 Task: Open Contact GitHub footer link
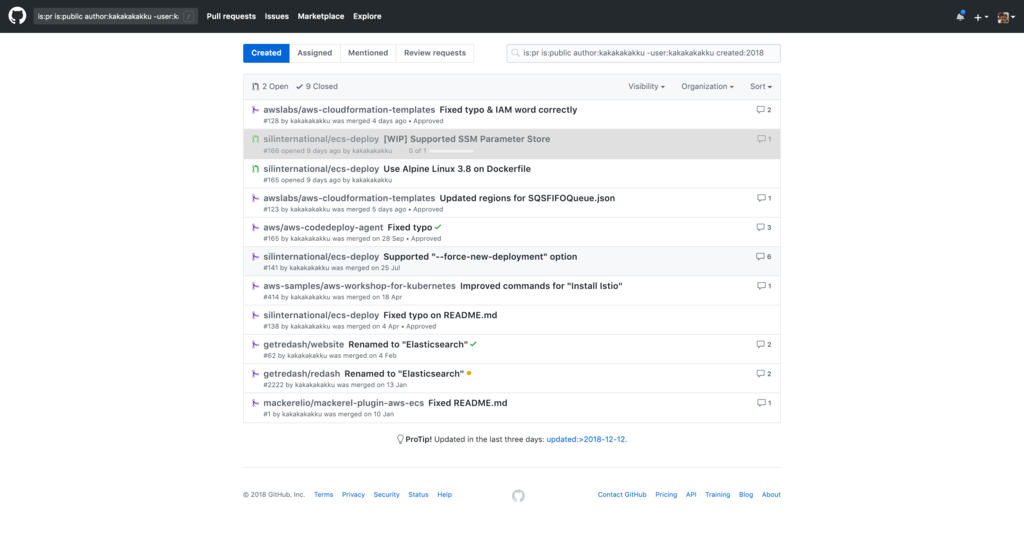622,494
